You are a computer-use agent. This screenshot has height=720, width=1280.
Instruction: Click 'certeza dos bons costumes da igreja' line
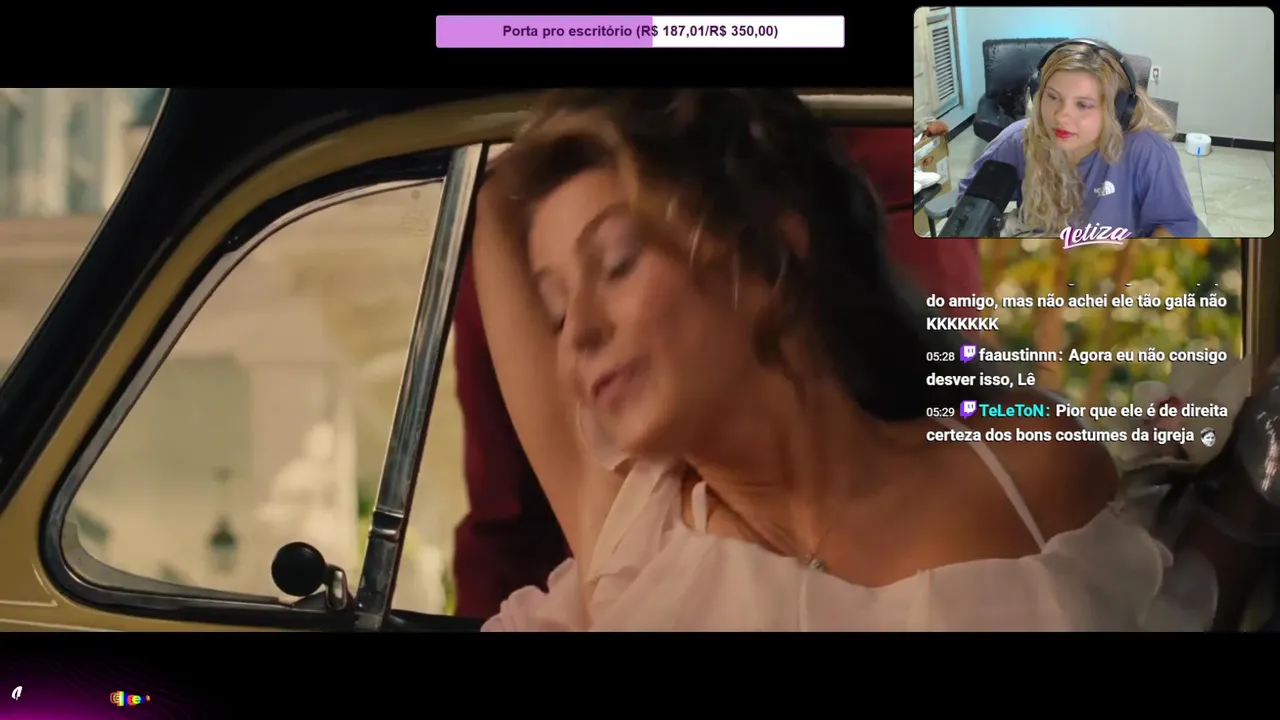click(1060, 436)
